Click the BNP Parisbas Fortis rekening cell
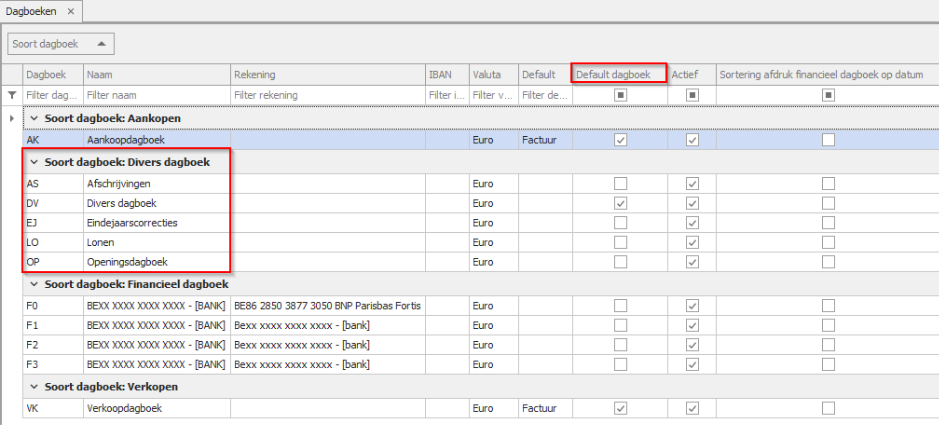This screenshot has height=426, width=939. point(327,306)
